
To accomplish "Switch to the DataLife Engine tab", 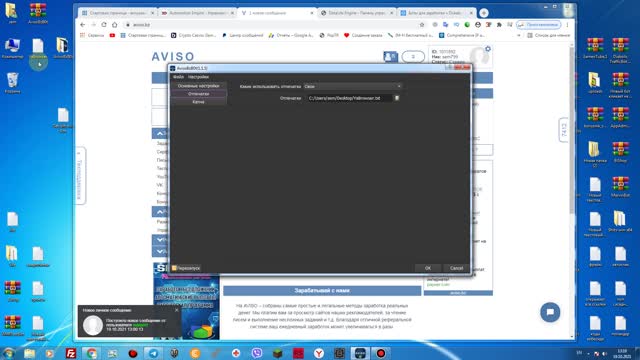I will pyautogui.click(x=356, y=13).
